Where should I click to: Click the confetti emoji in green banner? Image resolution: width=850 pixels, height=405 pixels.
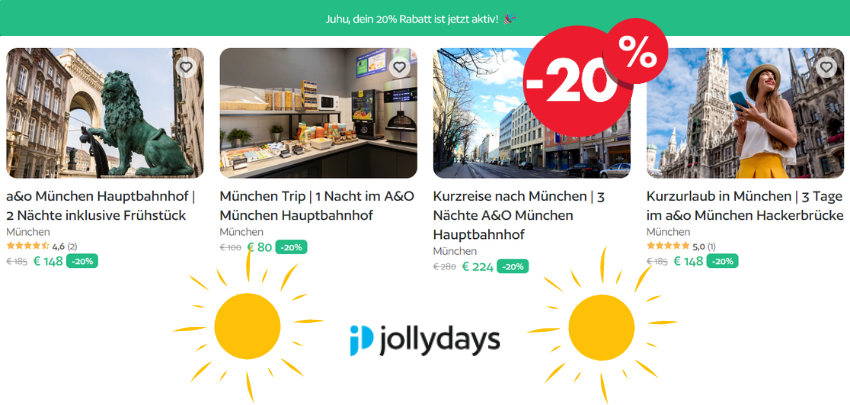pyautogui.click(x=509, y=19)
